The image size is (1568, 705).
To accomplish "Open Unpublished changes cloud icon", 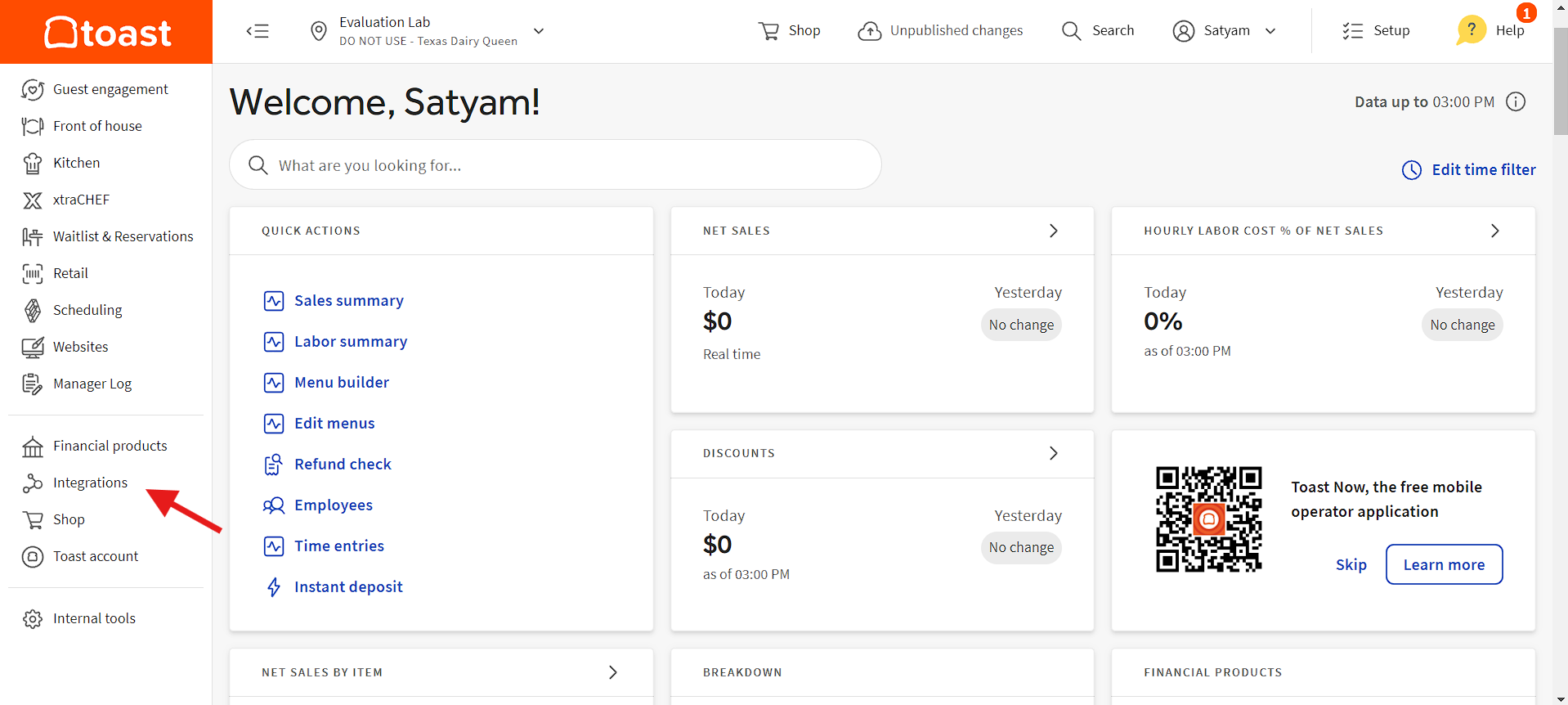I will click(870, 31).
